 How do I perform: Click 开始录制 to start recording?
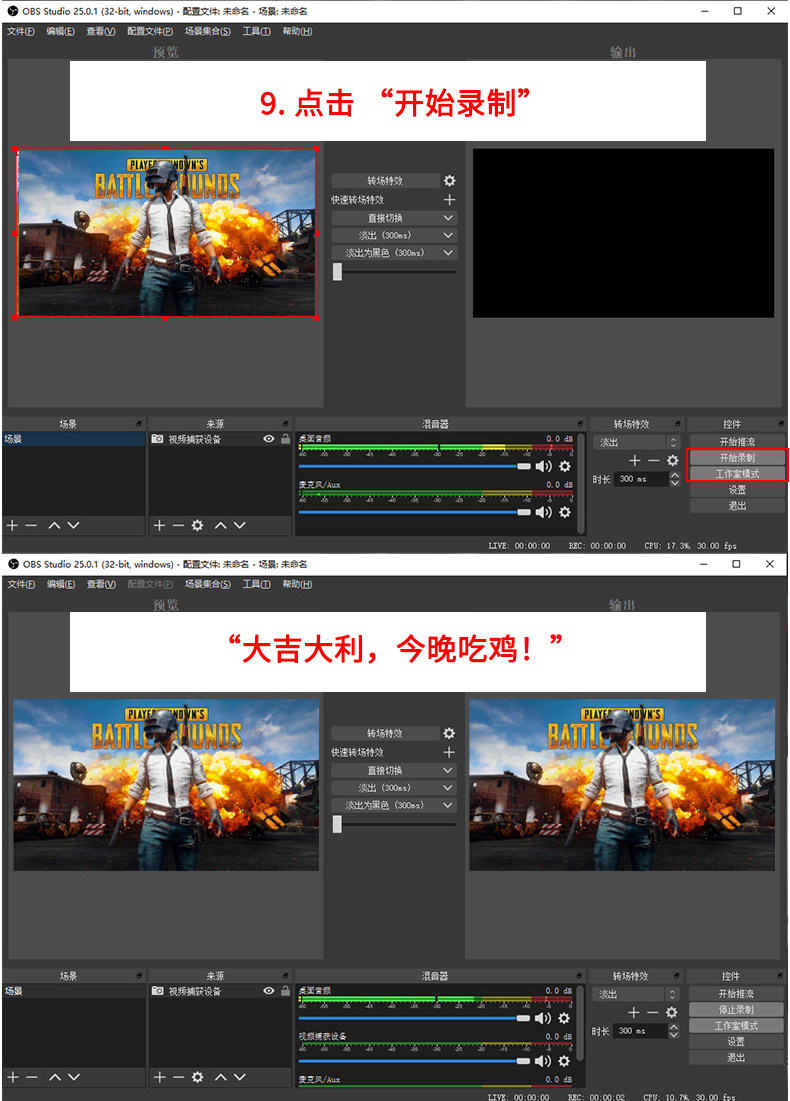tap(737, 458)
